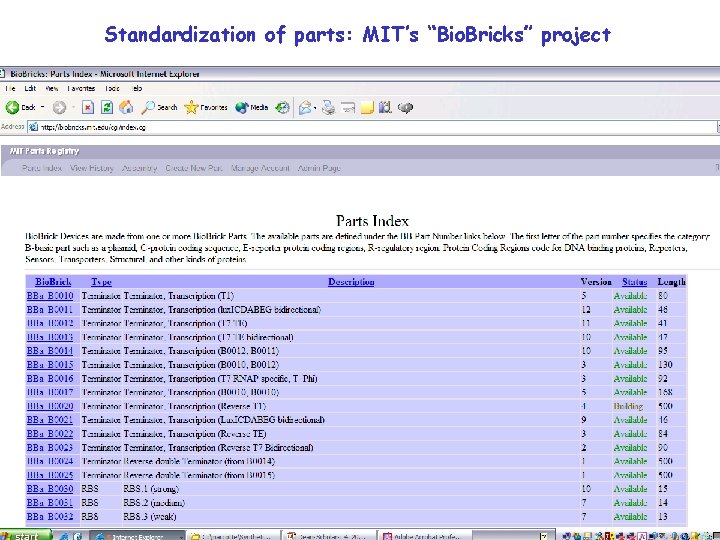
Task: Sort by the Status column header
Action: click(635, 281)
